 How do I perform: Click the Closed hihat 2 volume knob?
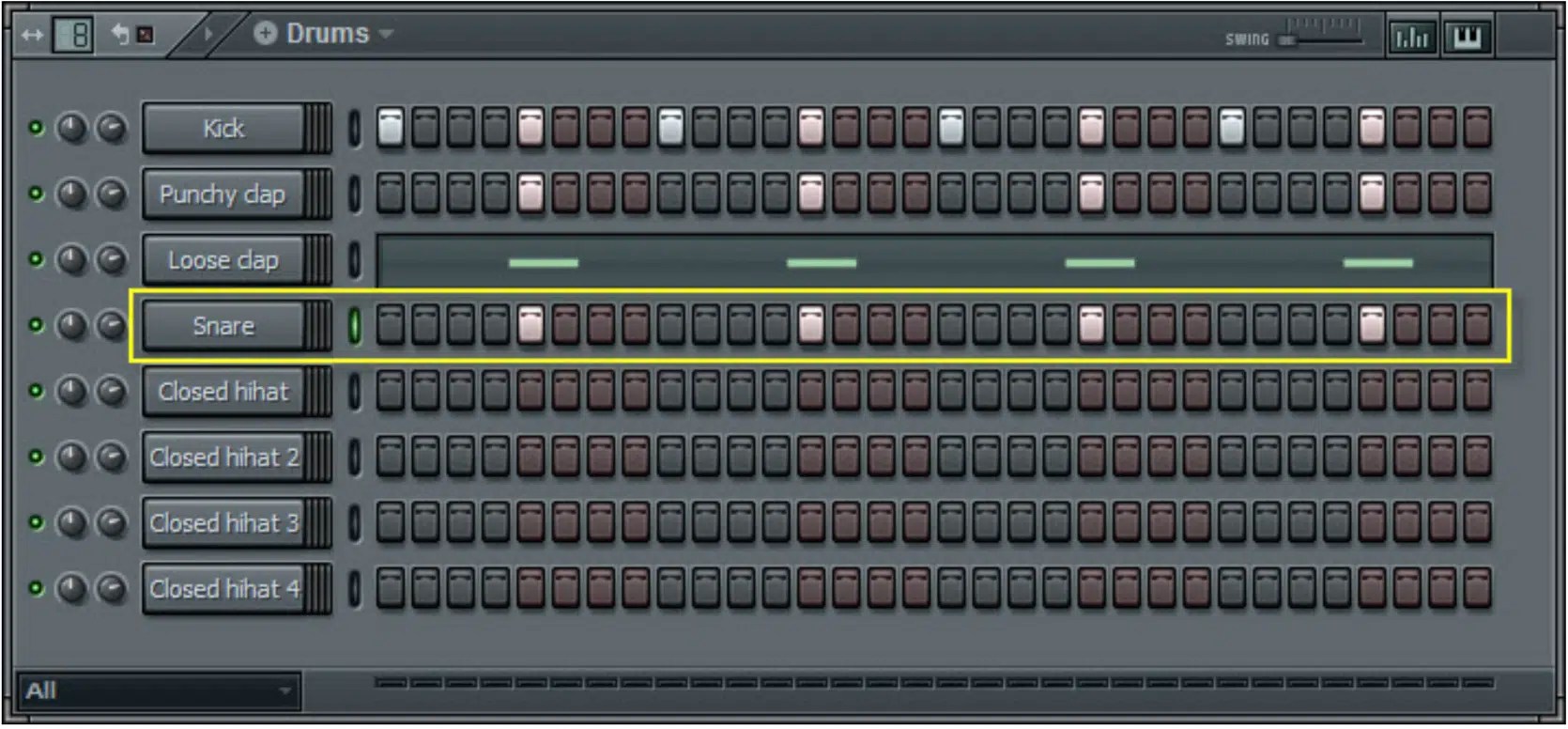click(112, 457)
